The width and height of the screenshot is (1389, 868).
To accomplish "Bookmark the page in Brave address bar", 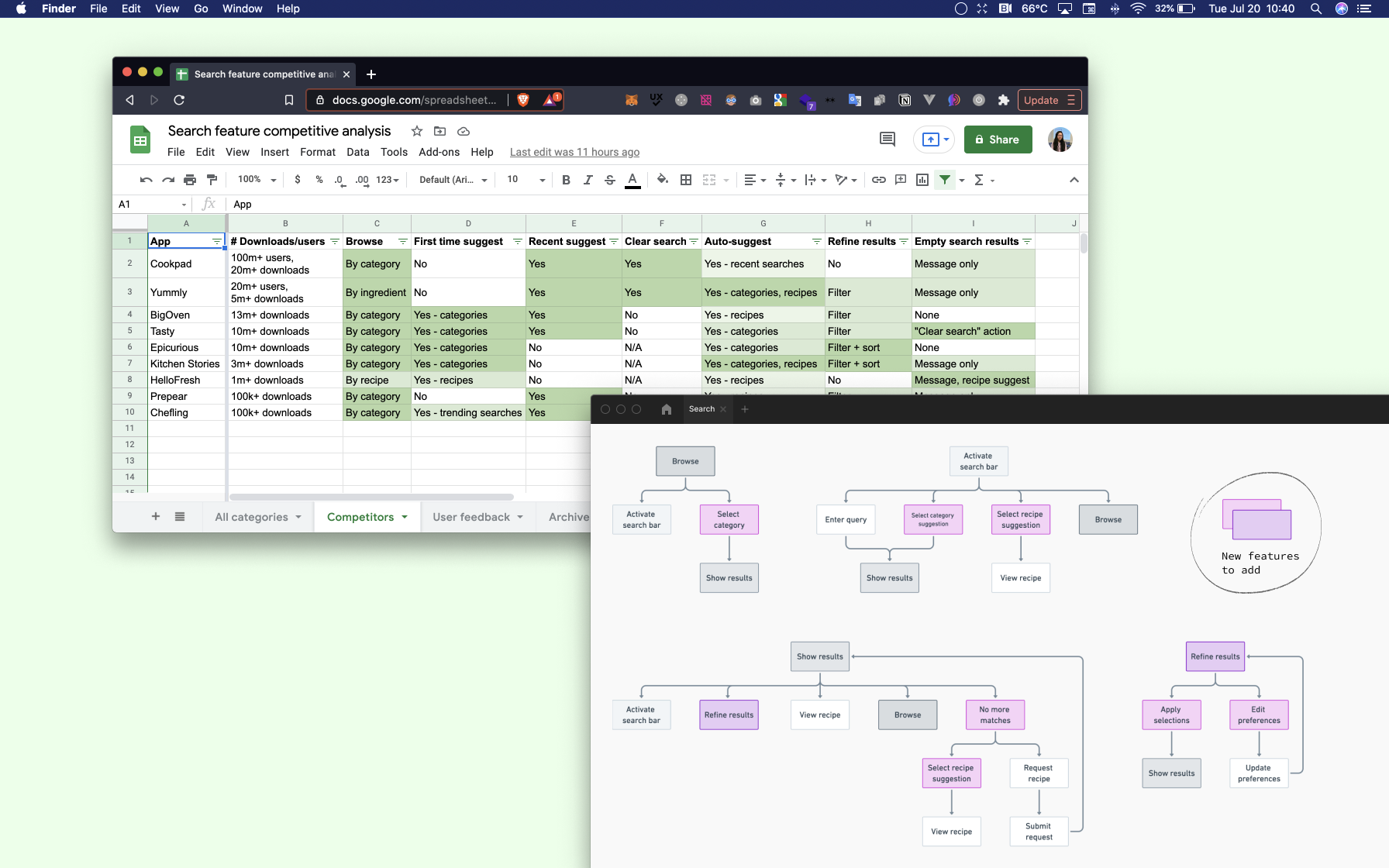I will [x=289, y=100].
